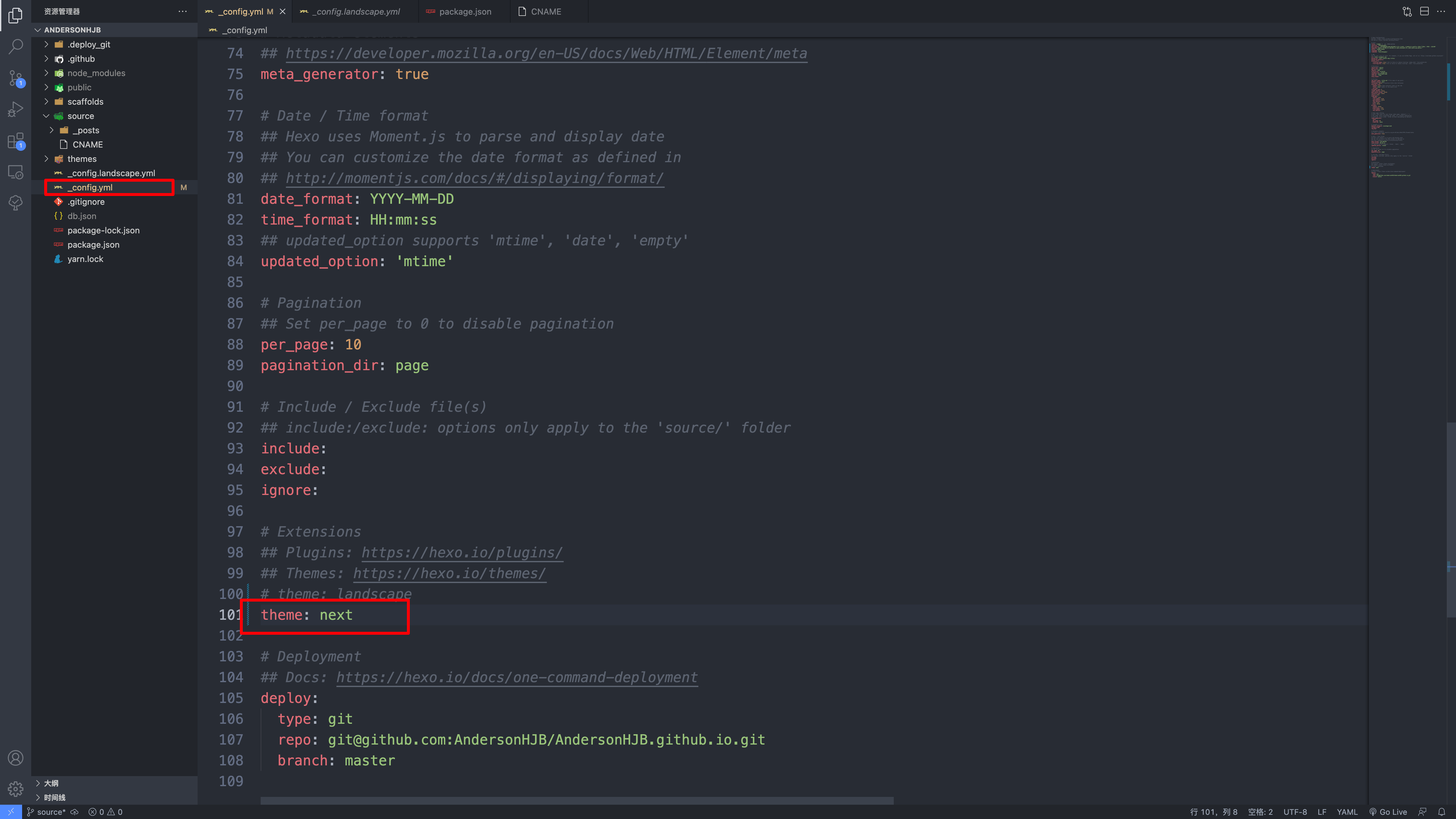Open db.json file in explorer
This screenshot has width=1456, height=819.
coord(114,216)
